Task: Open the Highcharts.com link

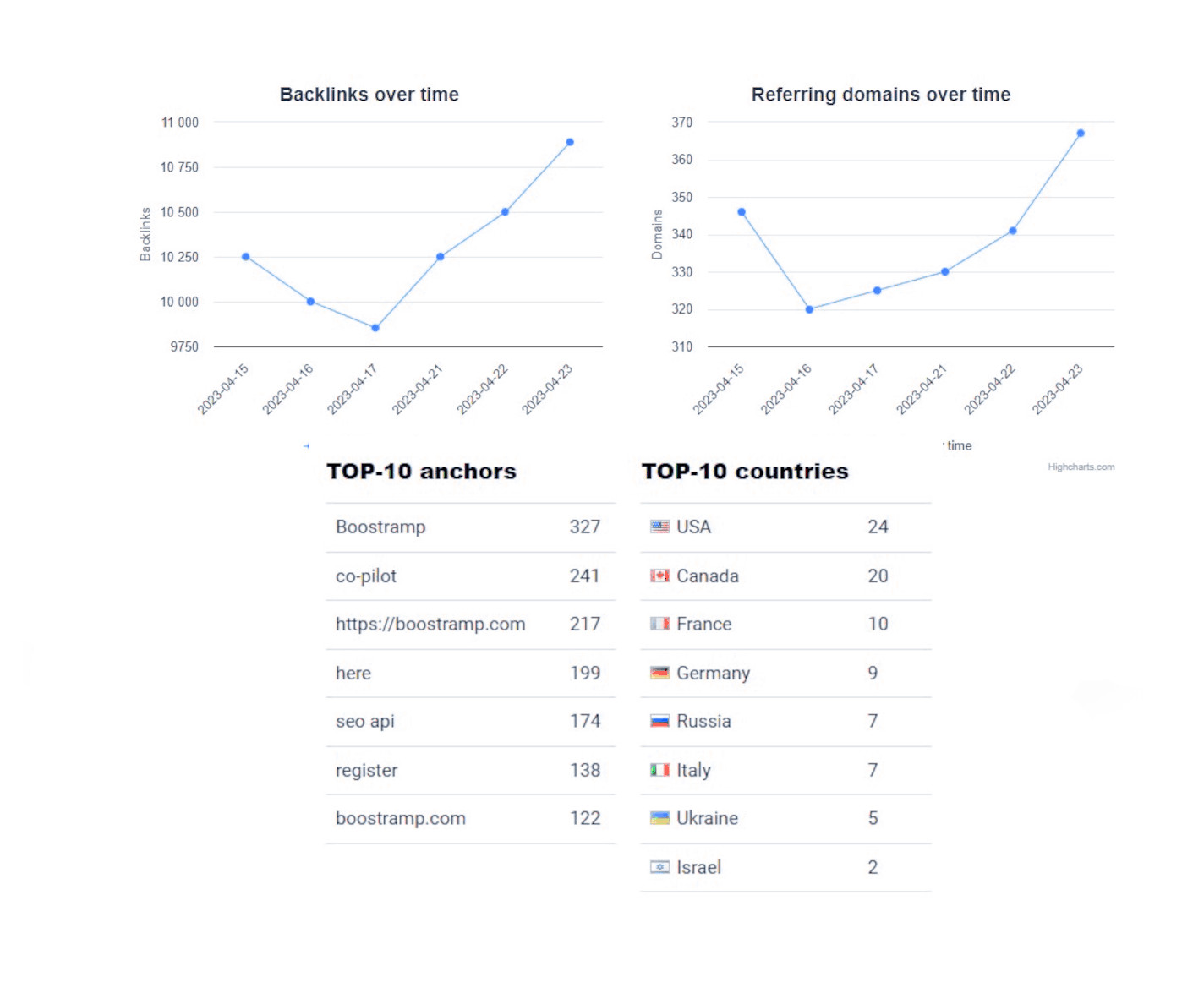Action: 1081,466
